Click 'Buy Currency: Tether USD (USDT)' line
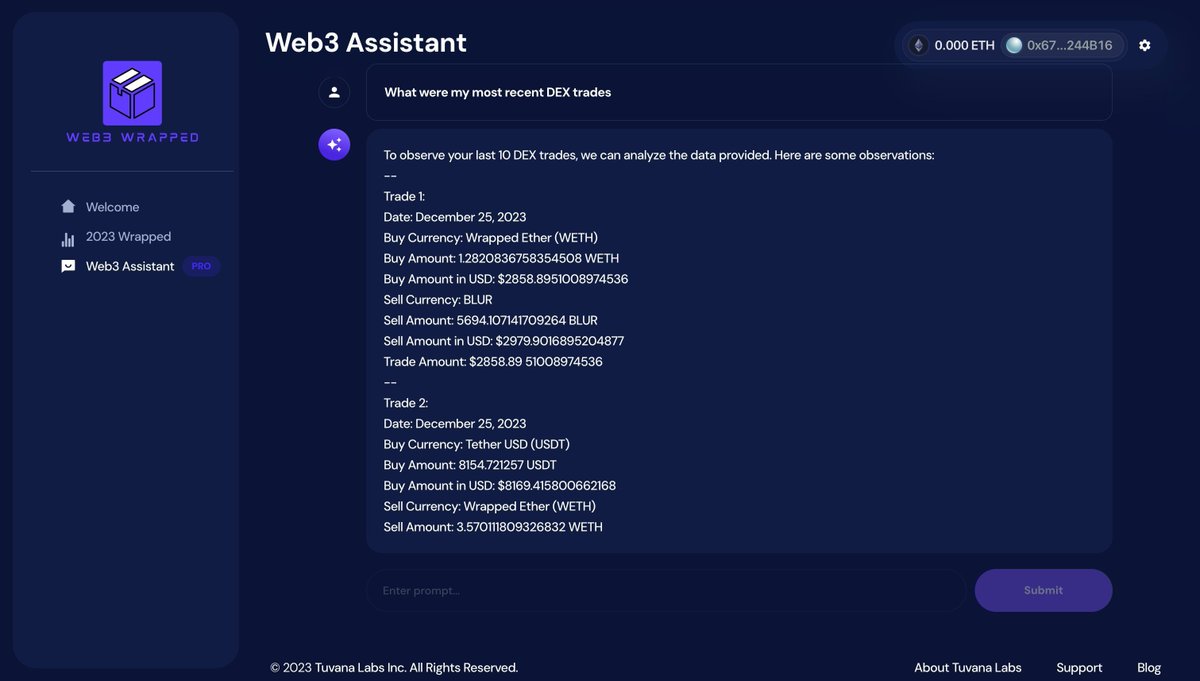The width and height of the screenshot is (1200, 681). tap(477, 444)
